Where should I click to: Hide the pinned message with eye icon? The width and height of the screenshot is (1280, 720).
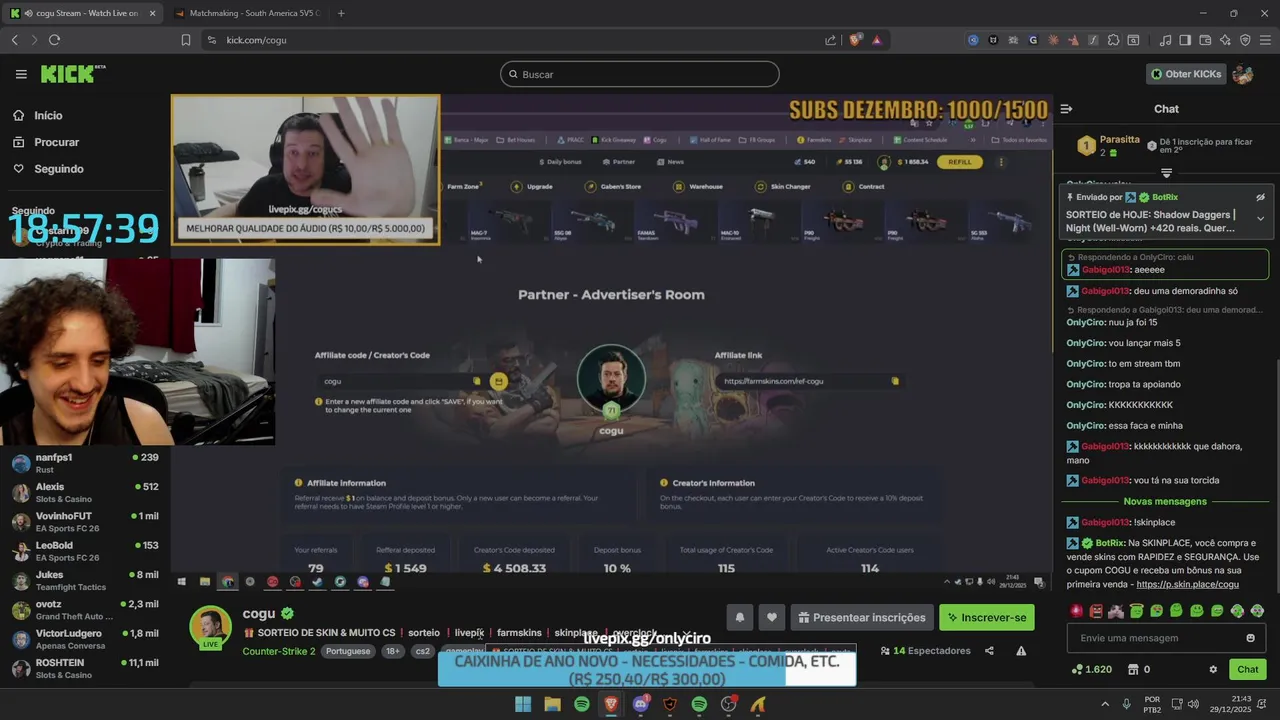pos(1260,198)
